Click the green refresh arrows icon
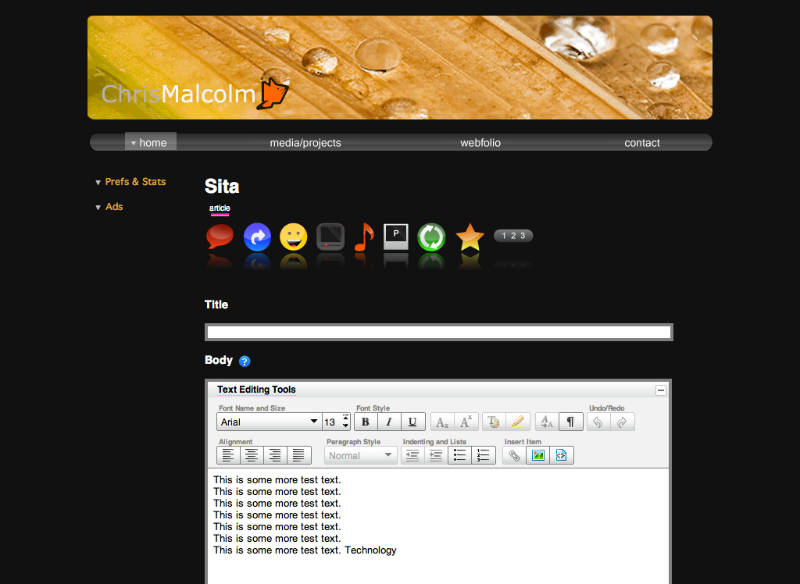Image resolution: width=800 pixels, height=584 pixels. (x=431, y=237)
